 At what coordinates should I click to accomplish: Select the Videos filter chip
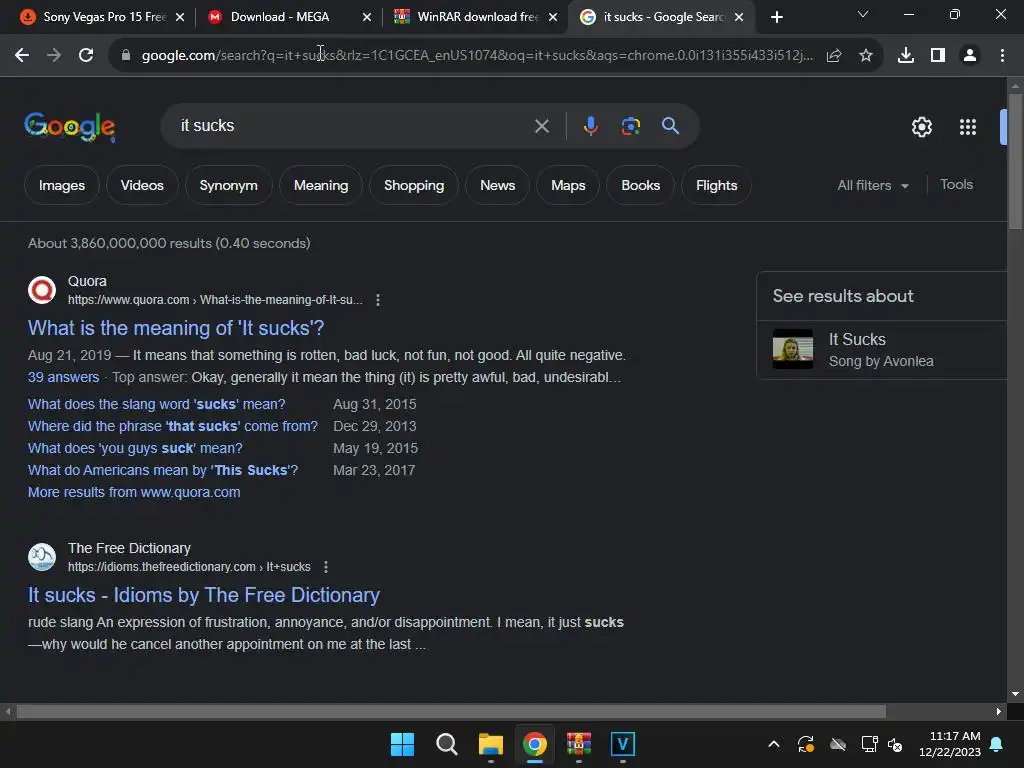[x=142, y=185]
